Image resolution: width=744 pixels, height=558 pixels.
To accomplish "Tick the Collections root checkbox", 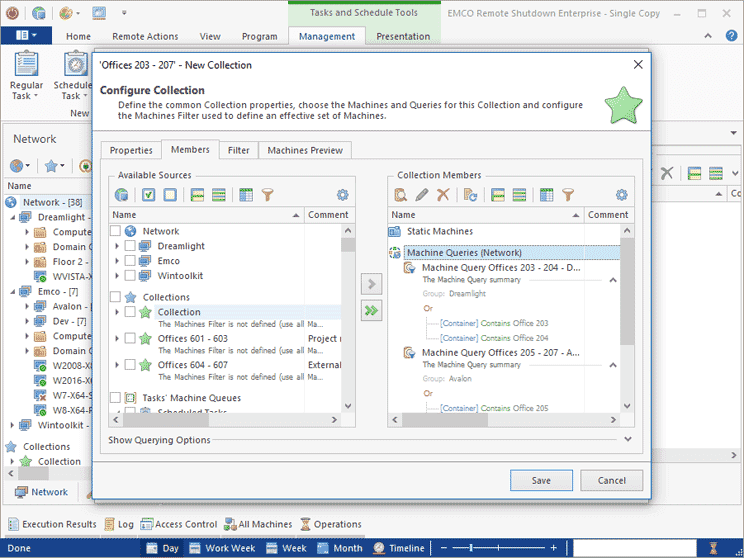I will (115, 297).
